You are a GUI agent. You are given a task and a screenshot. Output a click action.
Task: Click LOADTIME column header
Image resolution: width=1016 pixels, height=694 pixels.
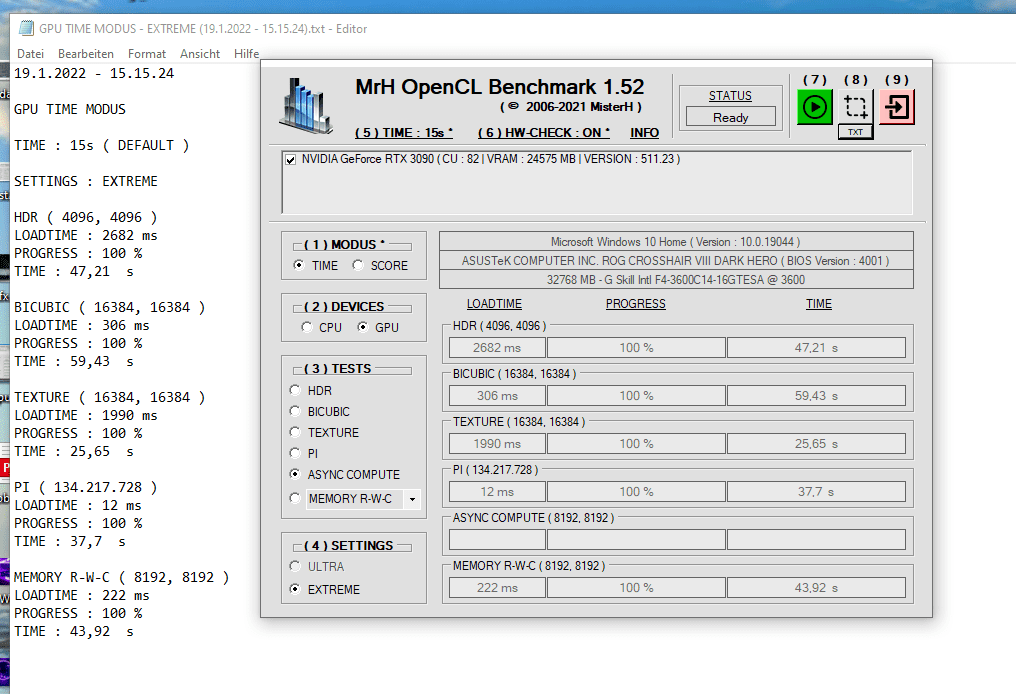(494, 304)
